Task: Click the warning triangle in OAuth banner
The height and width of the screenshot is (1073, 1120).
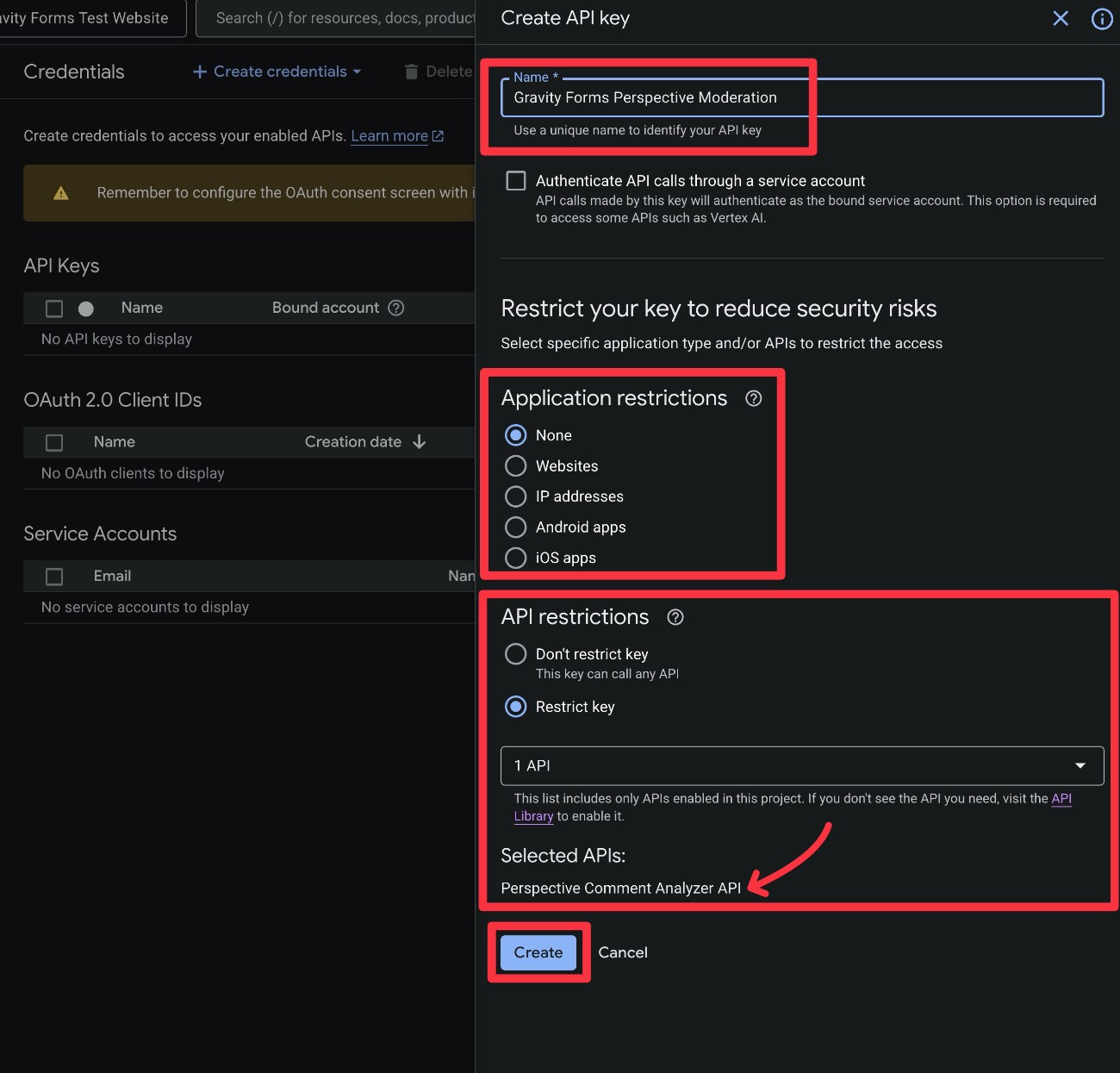Action: point(60,193)
